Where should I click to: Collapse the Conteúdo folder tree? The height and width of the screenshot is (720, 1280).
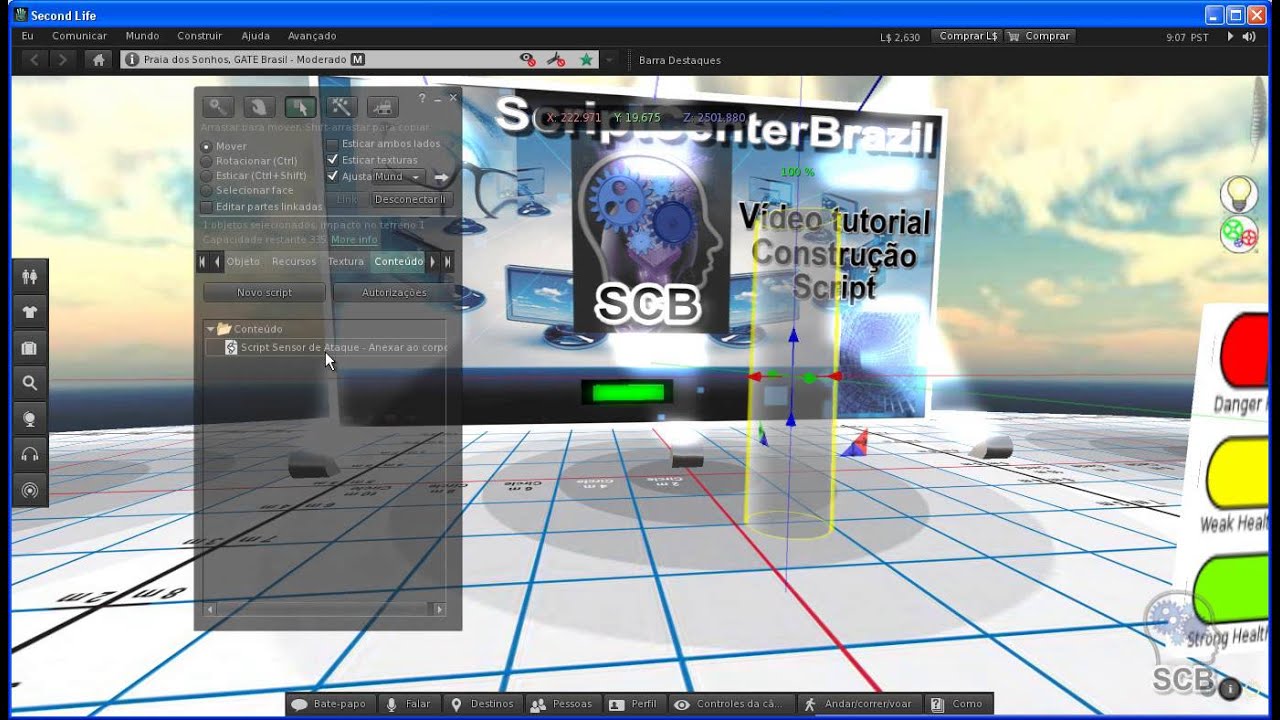click(211, 329)
